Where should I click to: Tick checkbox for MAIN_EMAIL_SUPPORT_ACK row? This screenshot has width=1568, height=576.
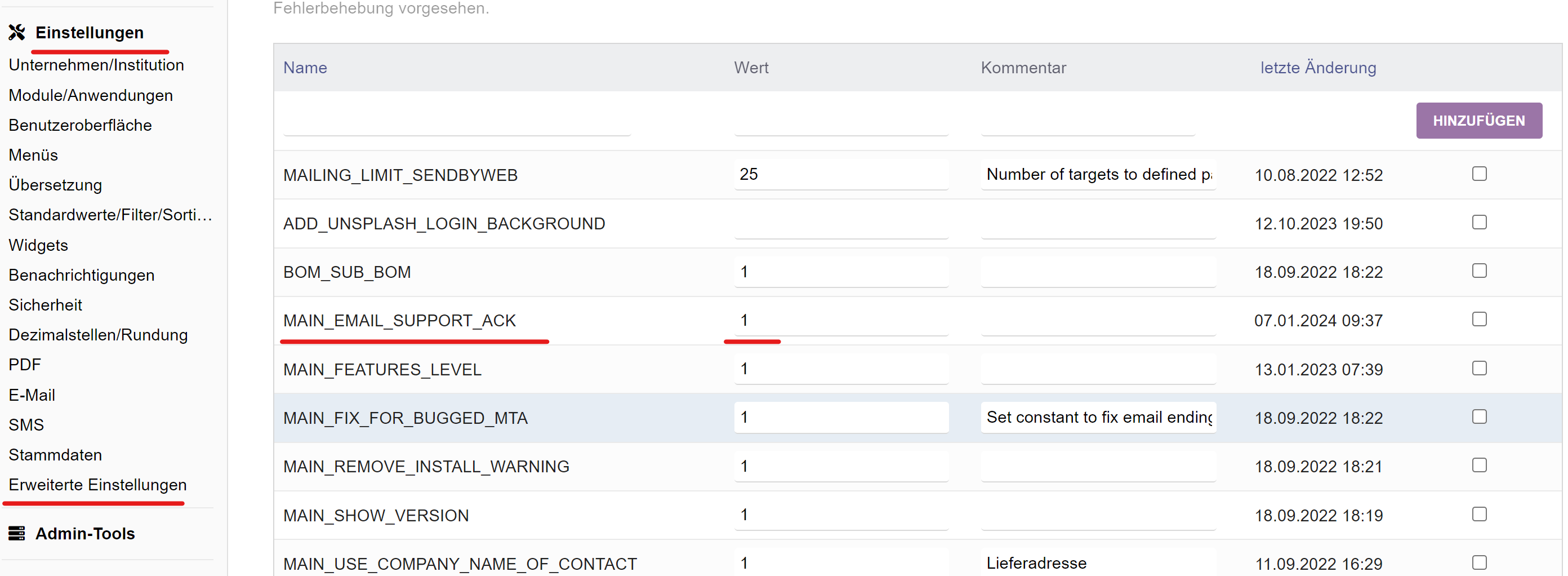(1479, 320)
